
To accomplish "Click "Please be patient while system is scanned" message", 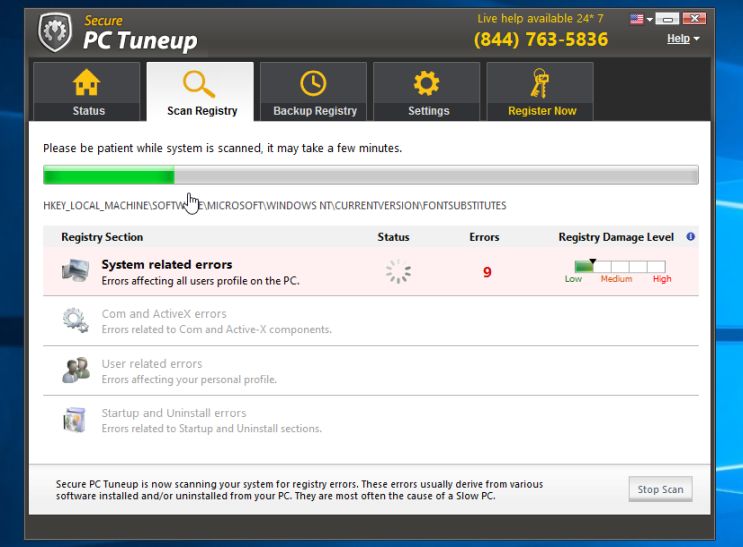I will coord(222,148).
